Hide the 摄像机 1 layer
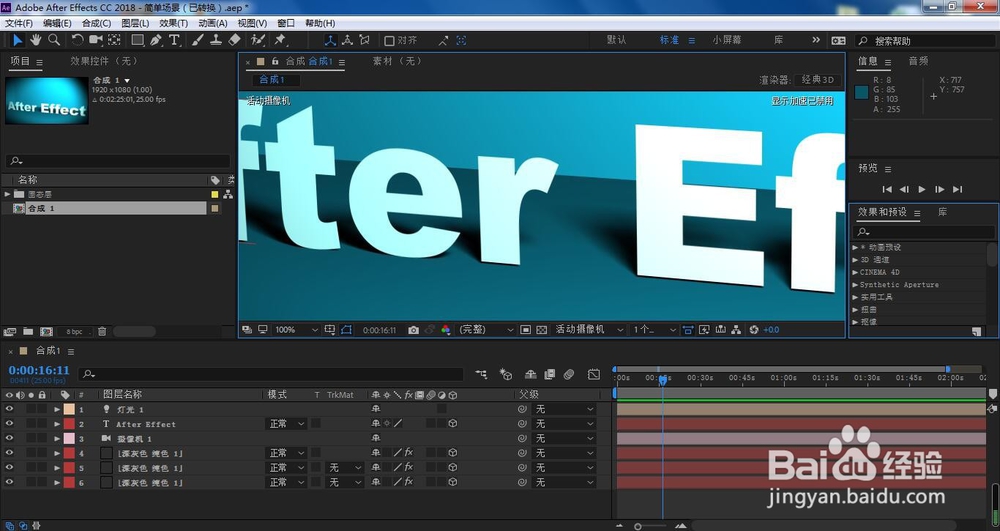 [x=9, y=439]
